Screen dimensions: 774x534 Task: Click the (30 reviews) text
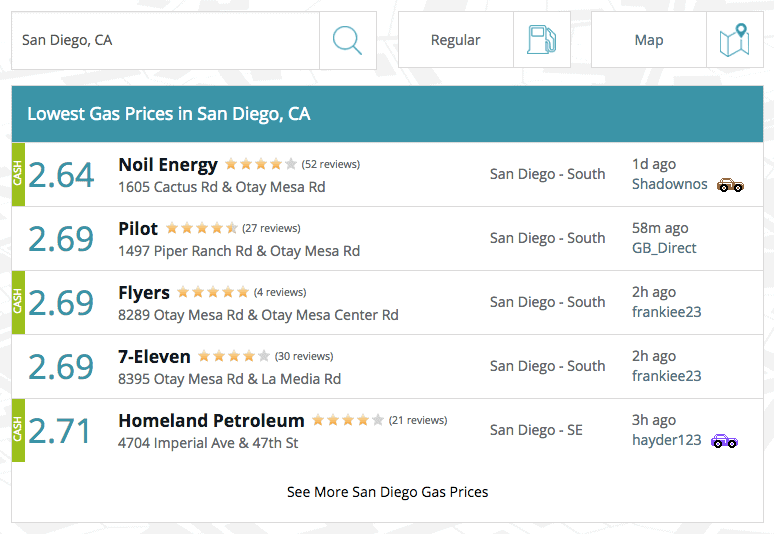pyautogui.click(x=304, y=356)
